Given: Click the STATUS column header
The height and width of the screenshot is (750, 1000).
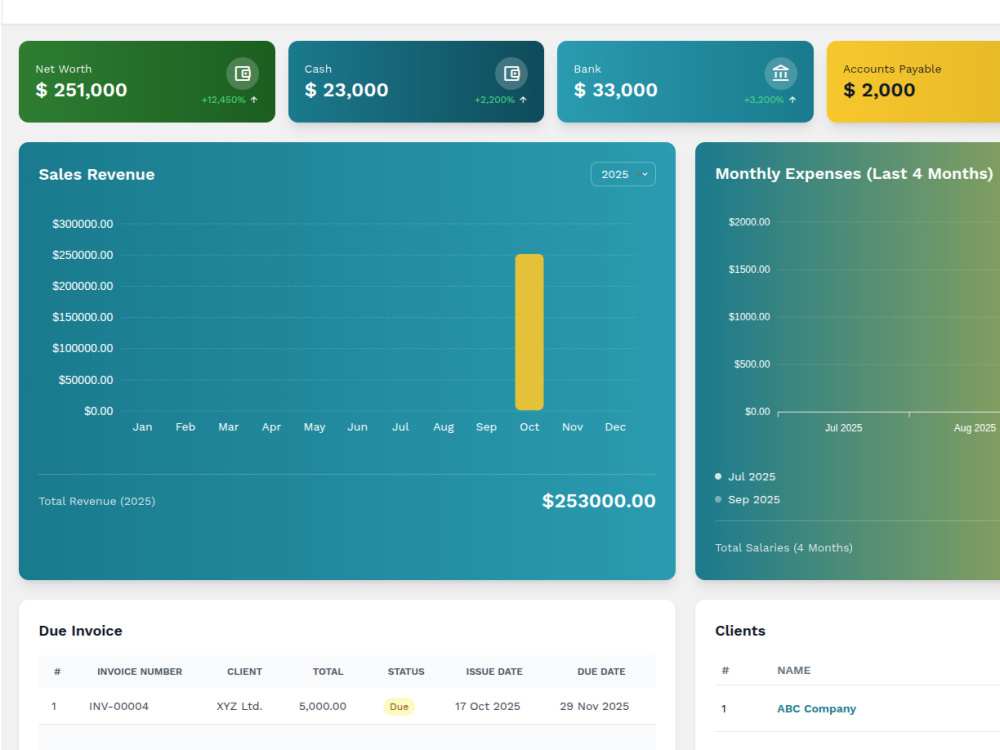Looking at the screenshot, I should [x=406, y=672].
